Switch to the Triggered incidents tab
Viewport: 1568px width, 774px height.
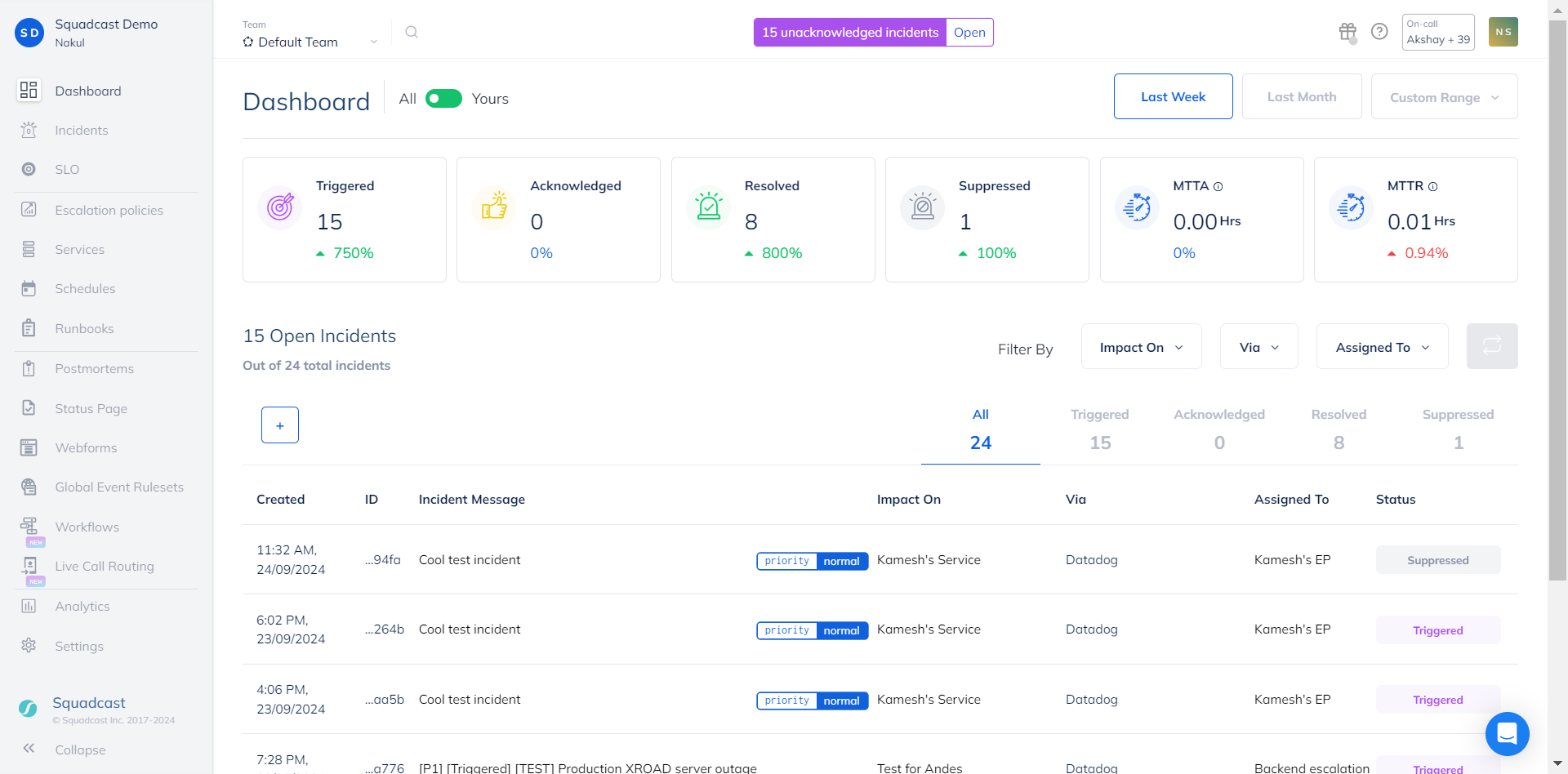[x=1099, y=429]
